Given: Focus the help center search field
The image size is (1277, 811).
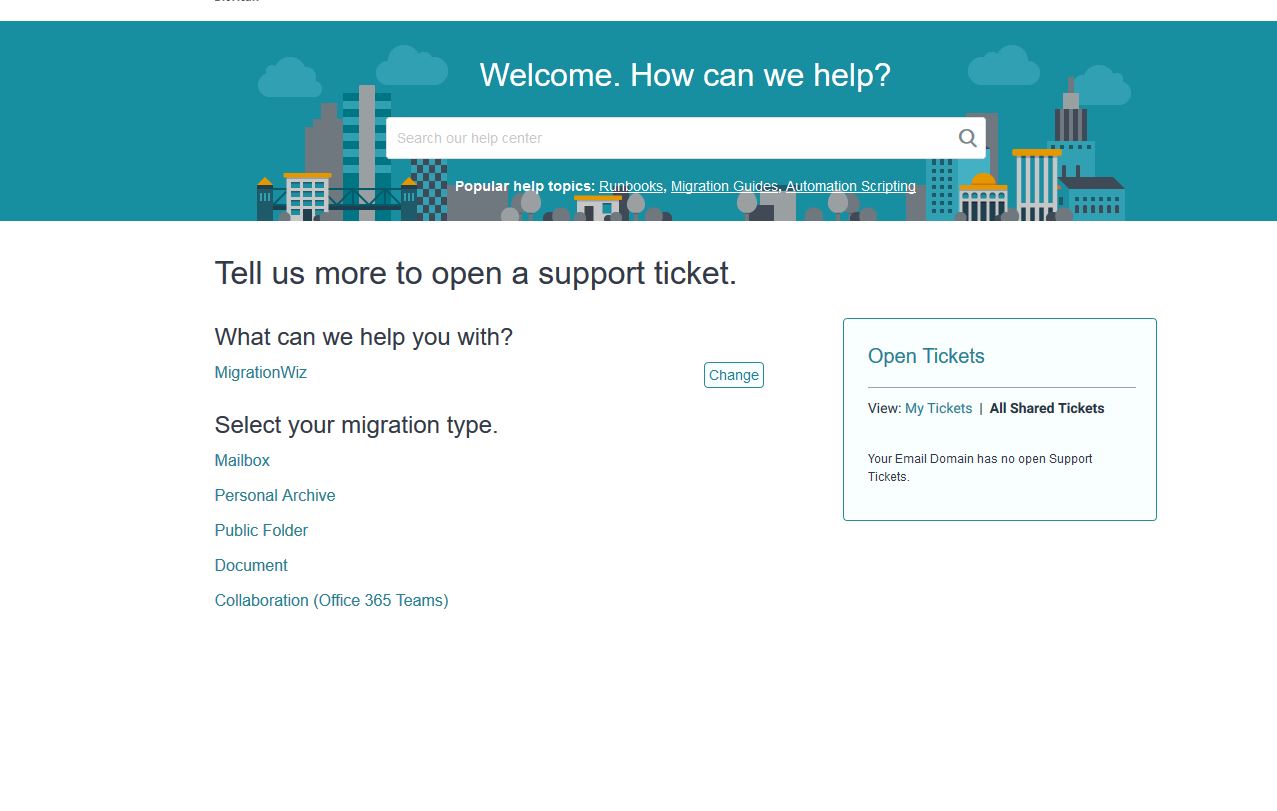Looking at the screenshot, I should [x=670, y=138].
